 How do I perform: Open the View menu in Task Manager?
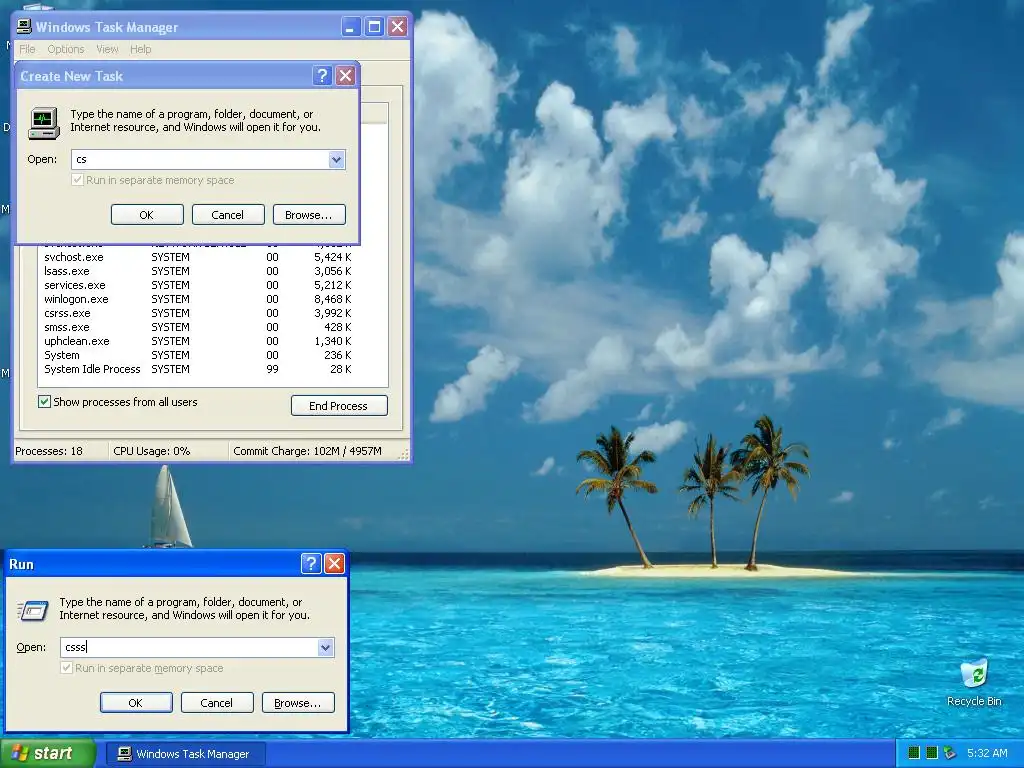(x=107, y=49)
